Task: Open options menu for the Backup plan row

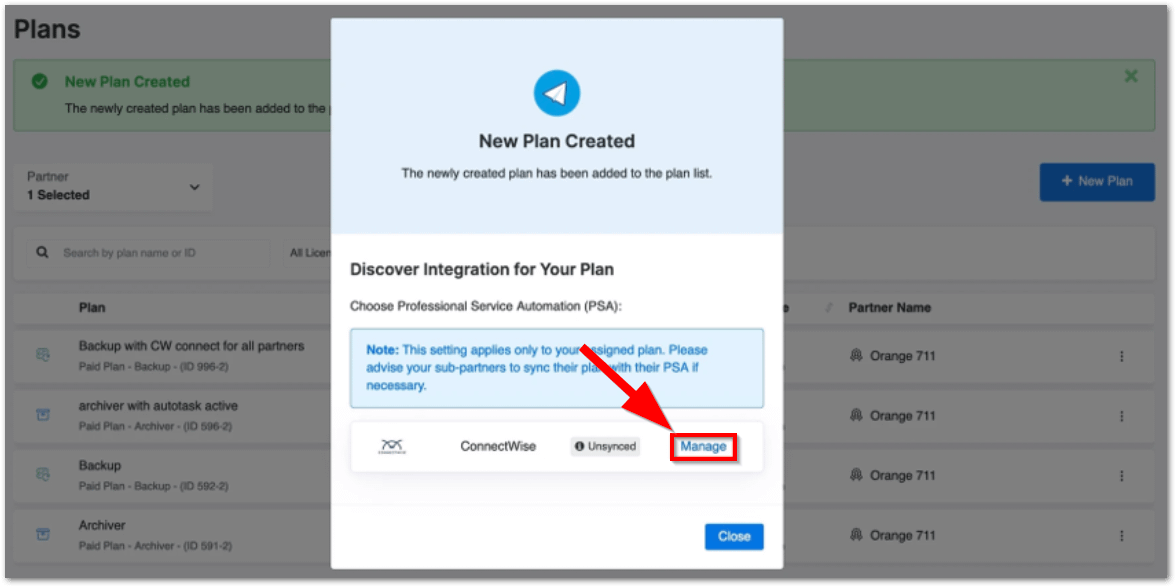Action: [1121, 476]
